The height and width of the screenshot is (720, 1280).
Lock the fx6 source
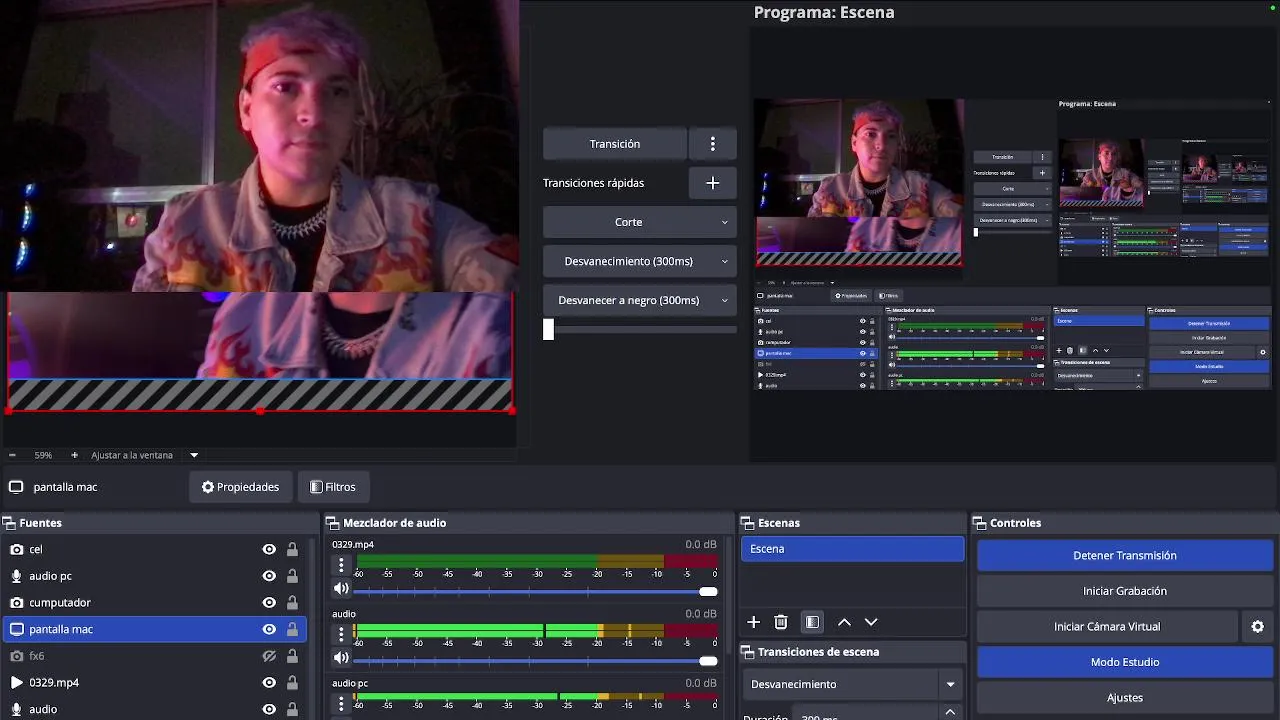coord(292,656)
